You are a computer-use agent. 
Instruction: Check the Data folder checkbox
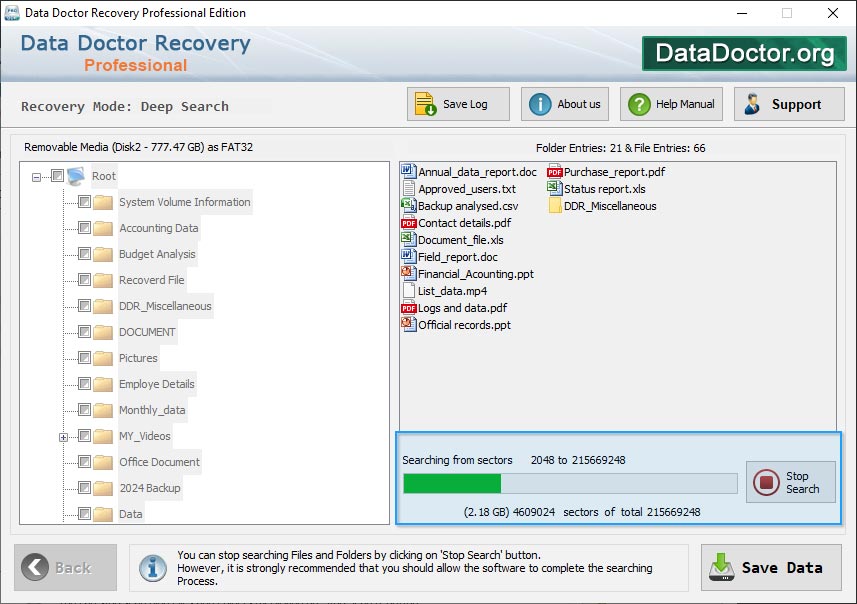tap(84, 513)
